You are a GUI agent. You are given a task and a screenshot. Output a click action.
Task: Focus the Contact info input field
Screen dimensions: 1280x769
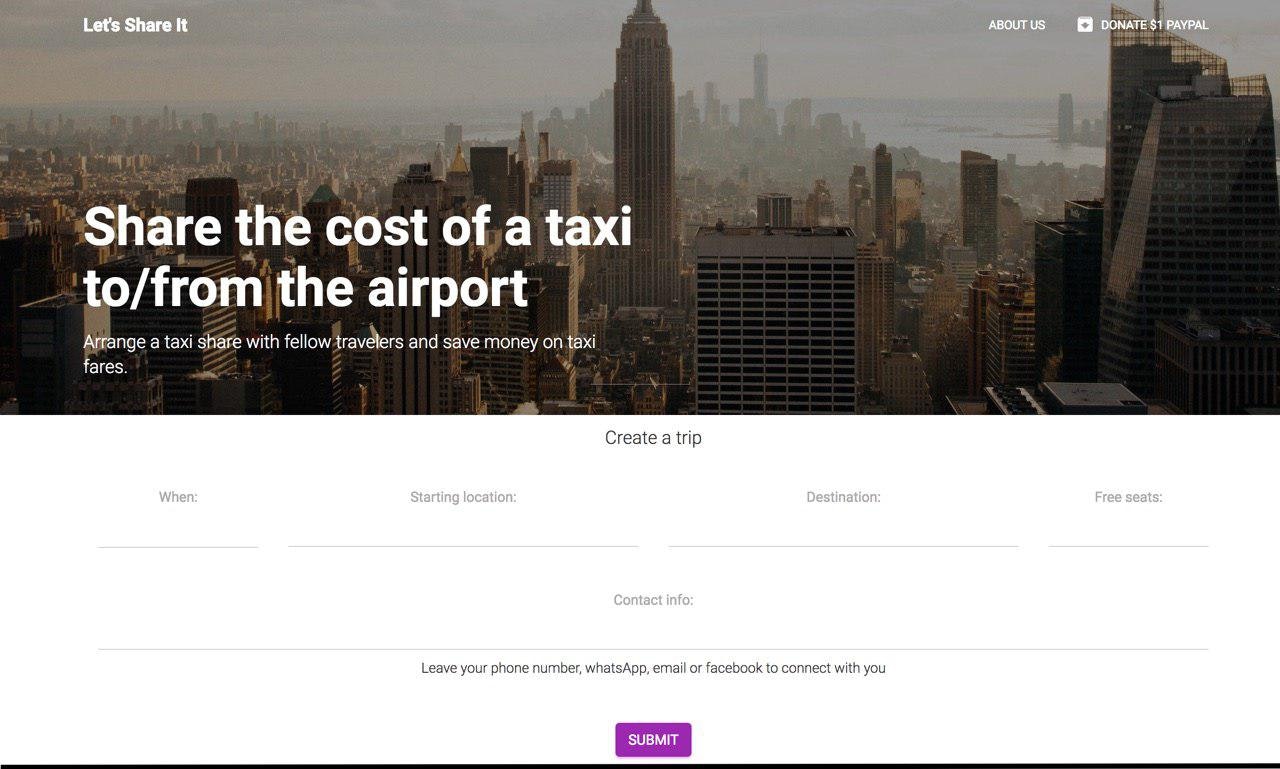(653, 634)
